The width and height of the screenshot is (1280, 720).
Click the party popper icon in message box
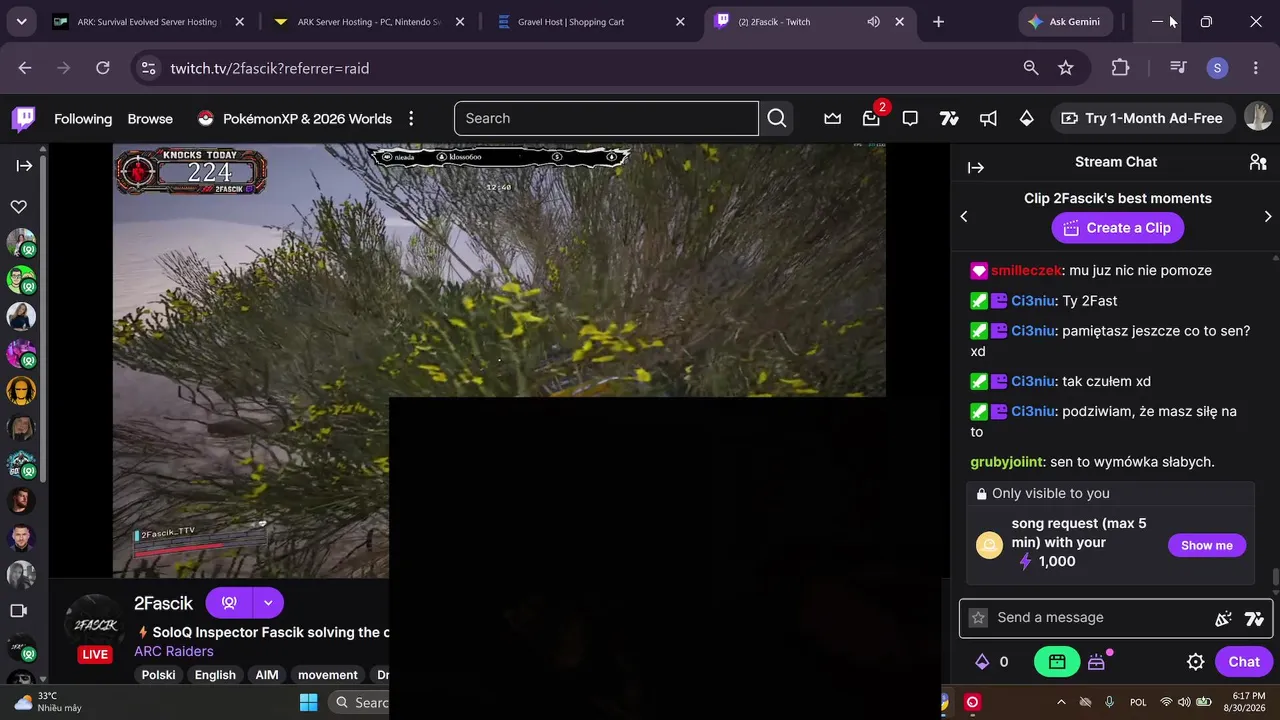click(1223, 619)
